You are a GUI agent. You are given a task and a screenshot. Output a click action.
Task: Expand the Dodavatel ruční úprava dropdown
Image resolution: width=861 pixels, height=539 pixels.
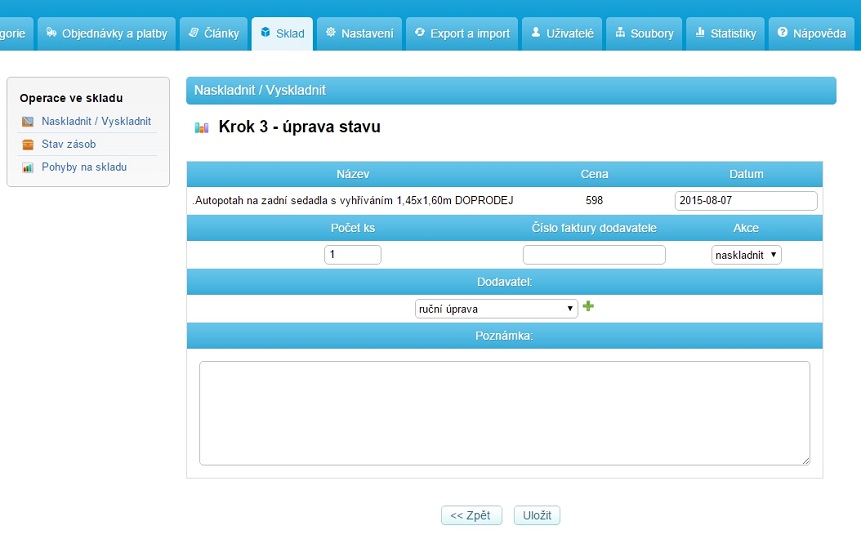tap(496, 309)
